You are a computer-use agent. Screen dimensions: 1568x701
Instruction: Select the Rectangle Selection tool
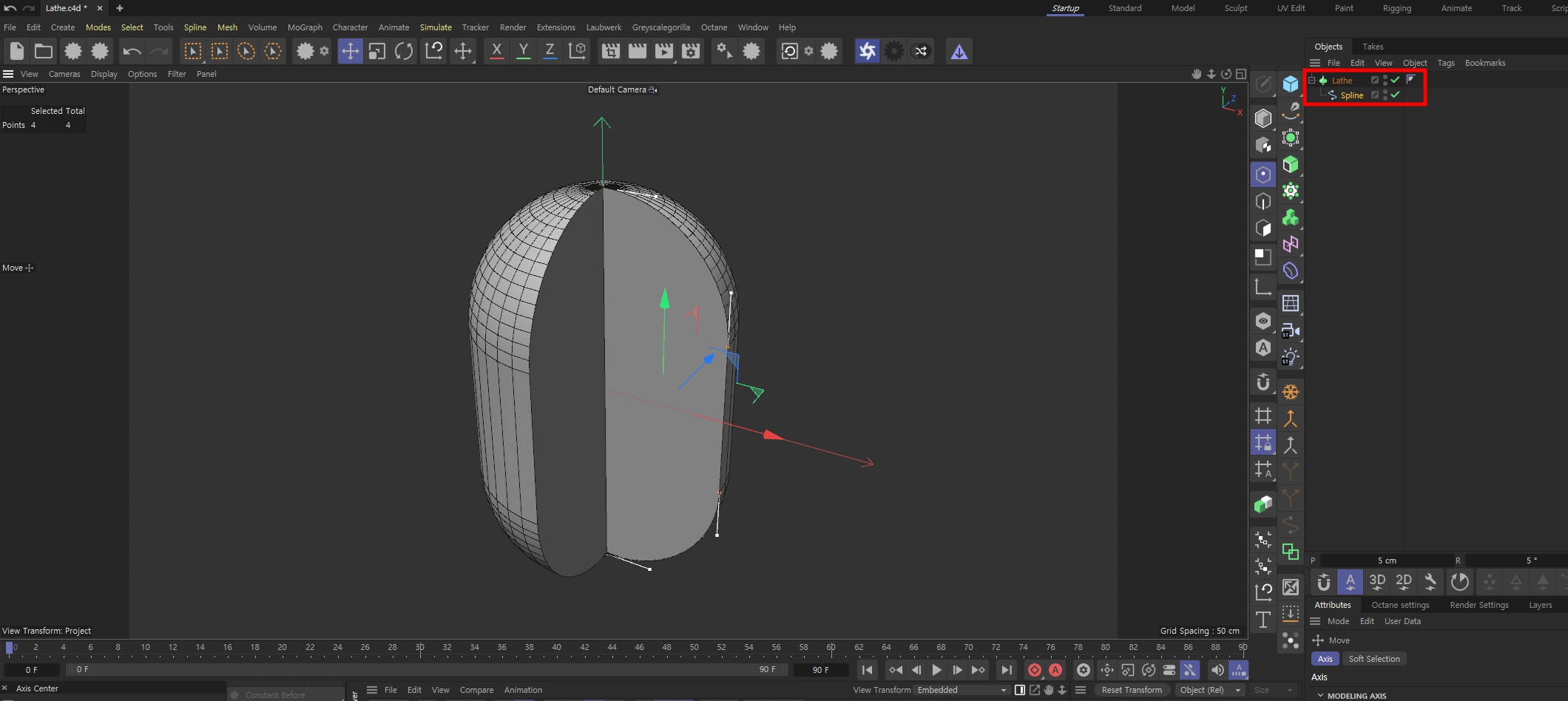point(192,51)
